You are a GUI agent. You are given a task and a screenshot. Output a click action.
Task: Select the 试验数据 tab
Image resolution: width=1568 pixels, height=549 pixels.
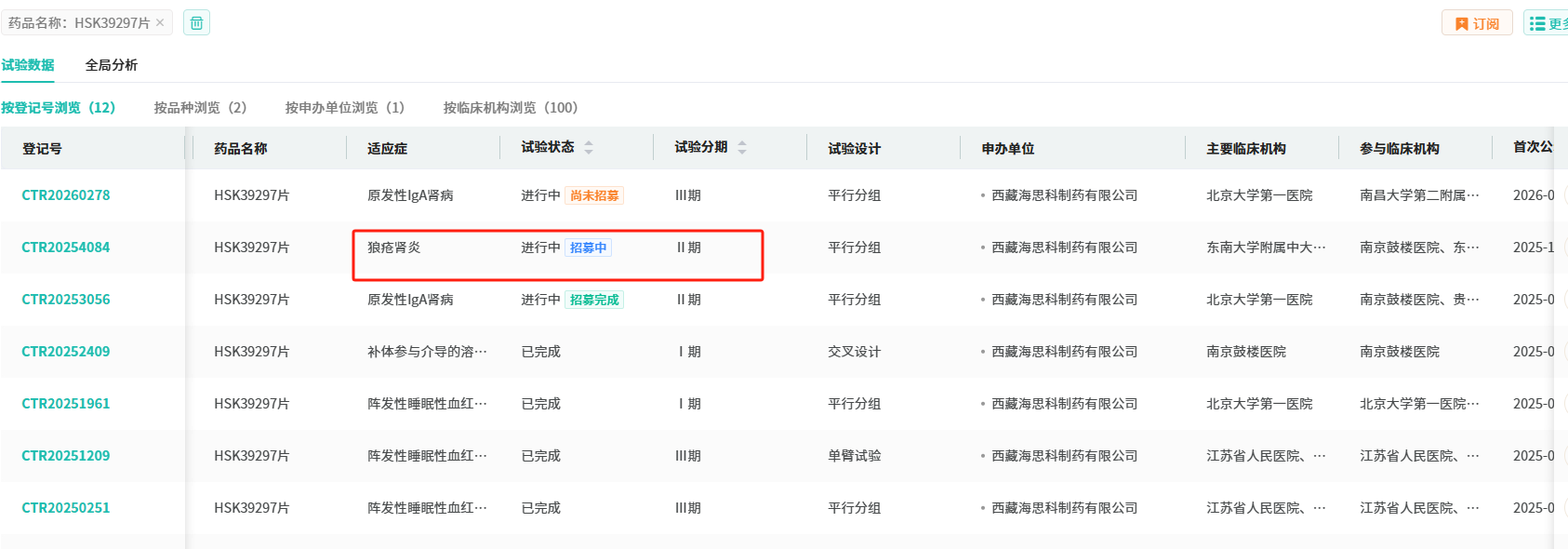[28, 65]
